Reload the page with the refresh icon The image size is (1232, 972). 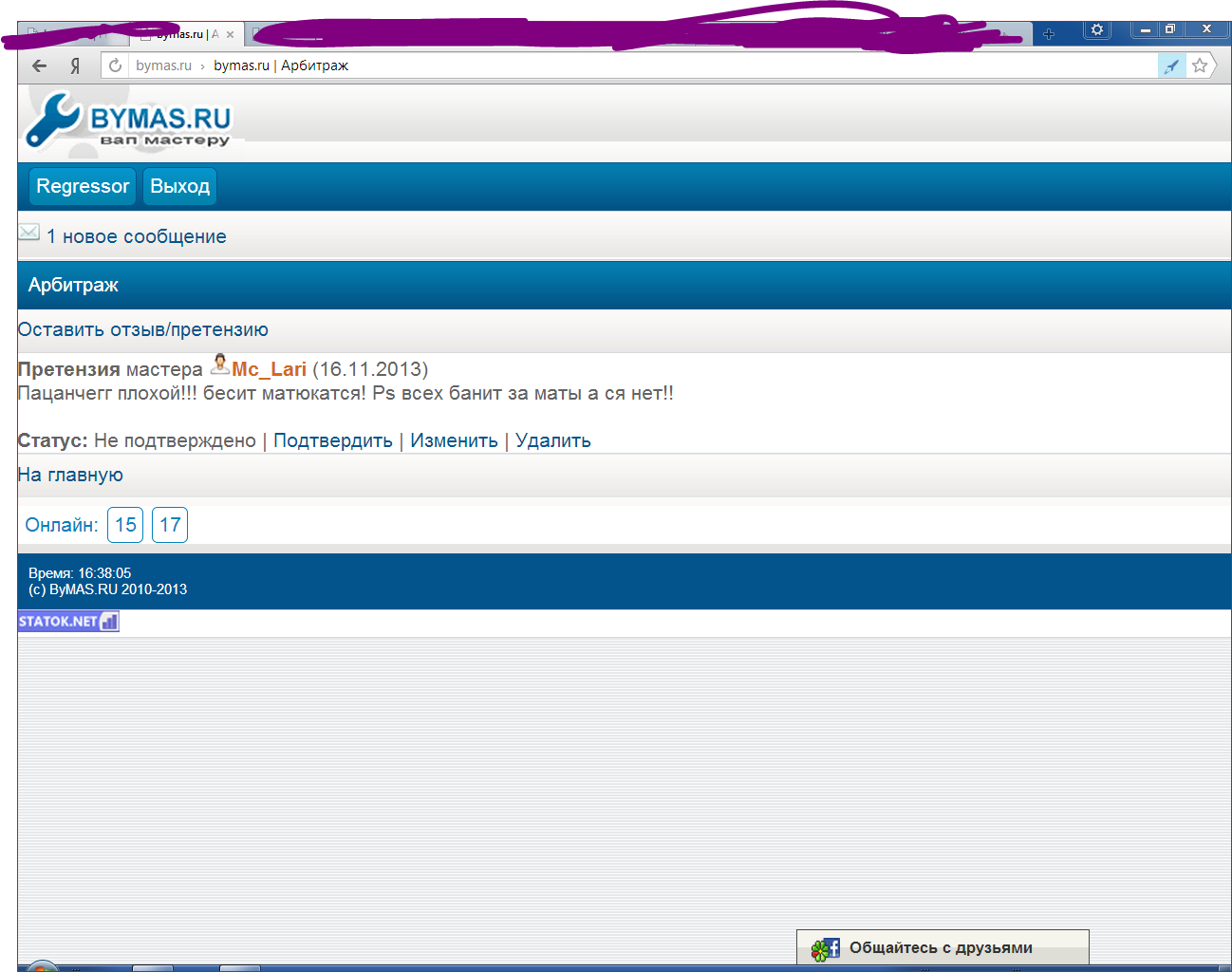(x=115, y=65)
